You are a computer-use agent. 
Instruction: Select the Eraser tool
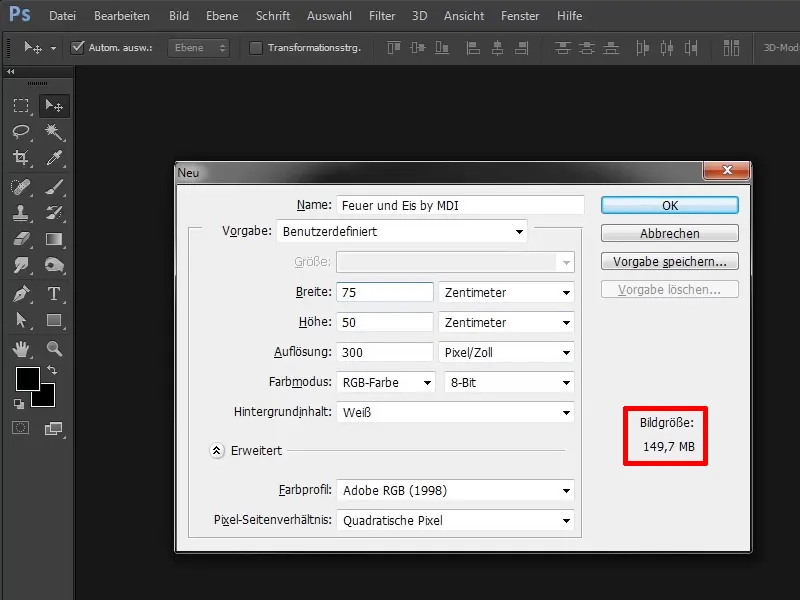click(x=22, y=239)
